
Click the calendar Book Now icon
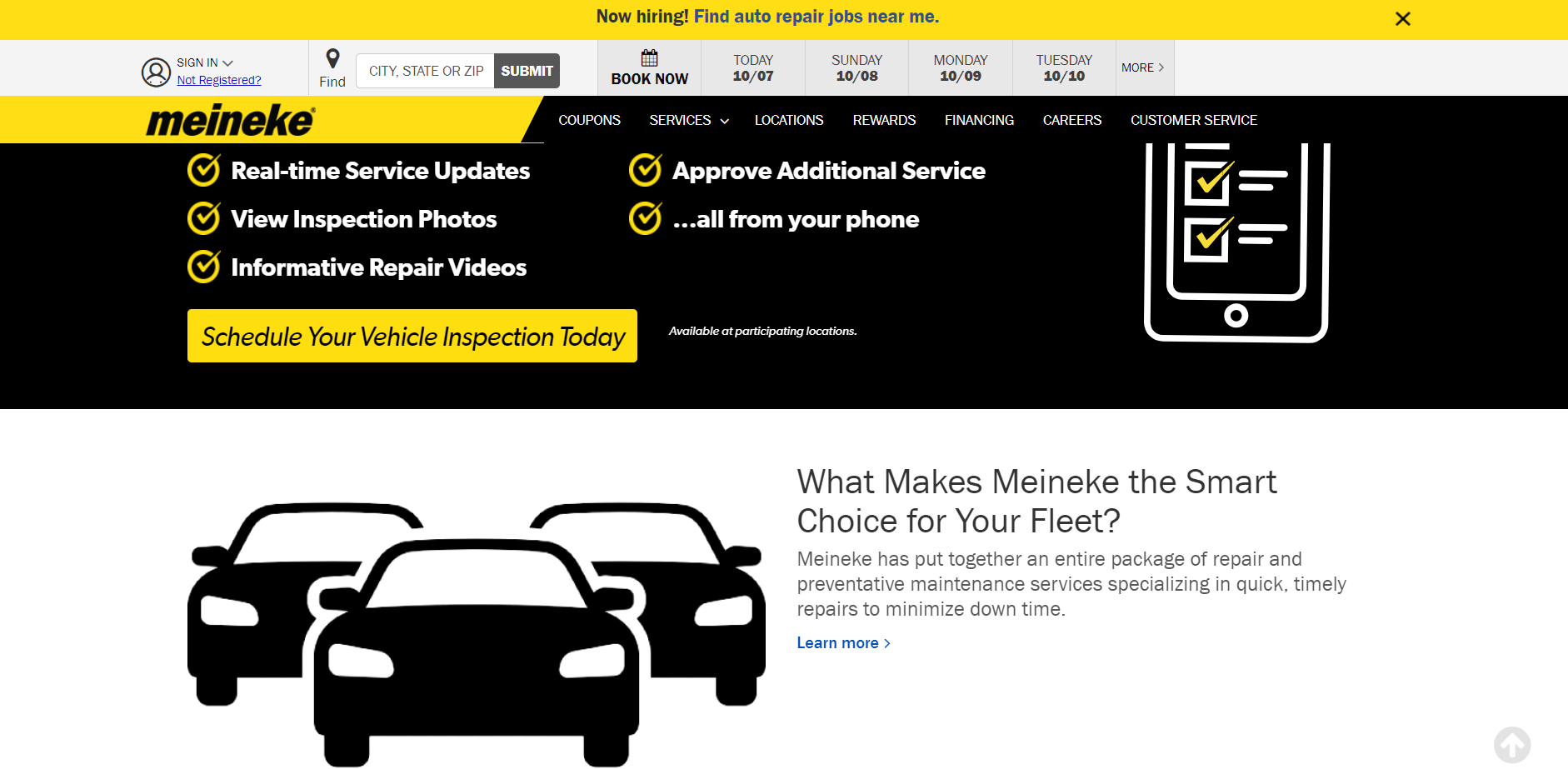(x=649, y=57)
